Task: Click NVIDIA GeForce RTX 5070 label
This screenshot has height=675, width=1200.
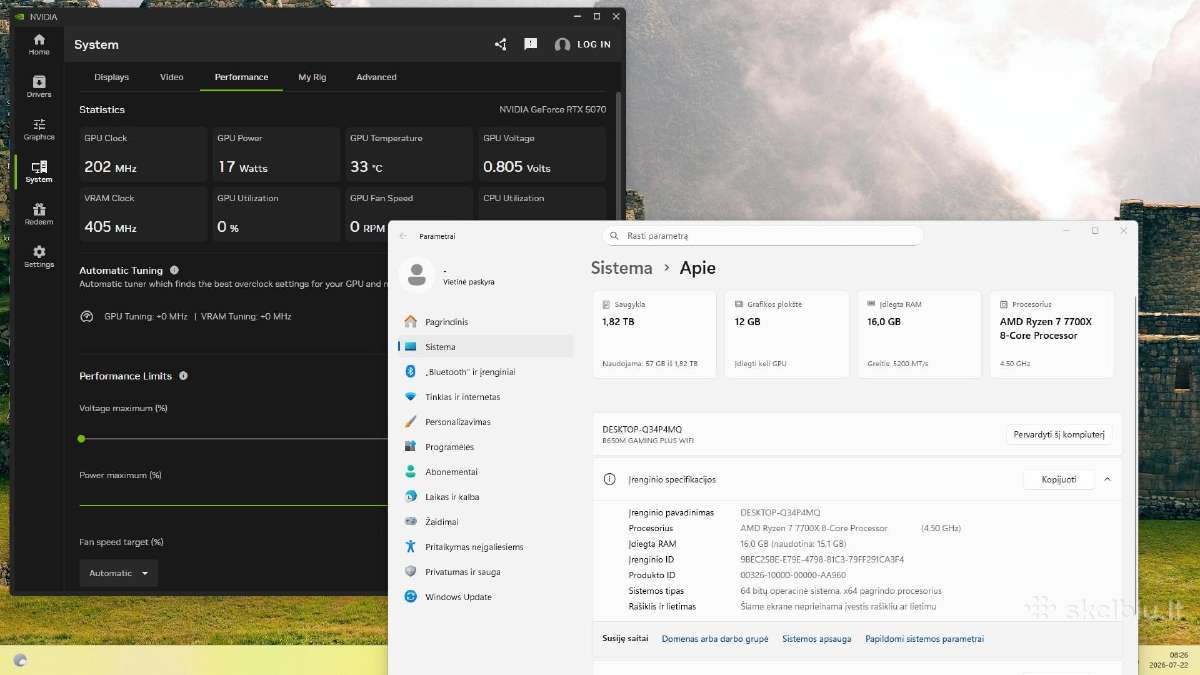Action: (x=552, y=110)
